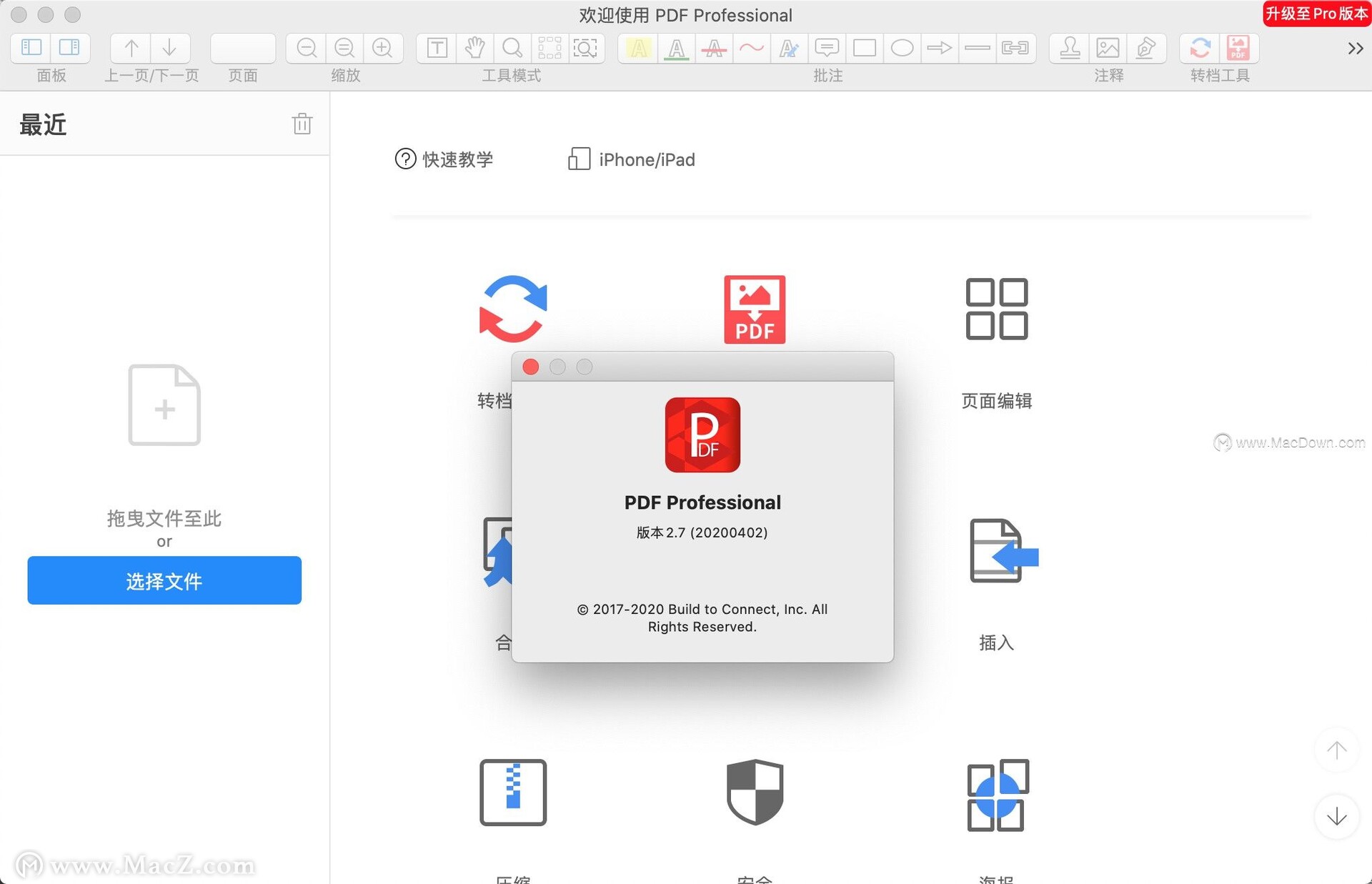The image size is (1372, 884).
Task: Go to the previous page
Action: pyautogui.click(x=131, y=48)
